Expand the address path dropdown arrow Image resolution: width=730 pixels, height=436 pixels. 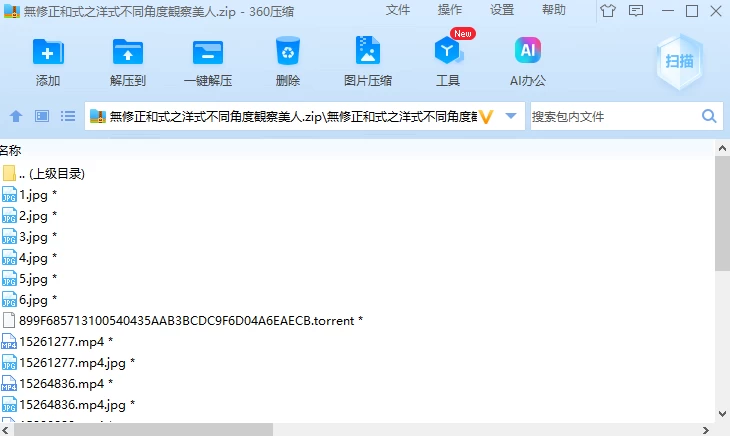[x=511, y=116]
